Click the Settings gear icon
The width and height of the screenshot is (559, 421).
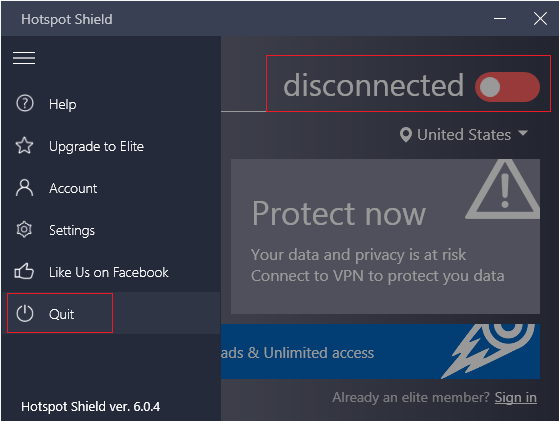point(24,230)
